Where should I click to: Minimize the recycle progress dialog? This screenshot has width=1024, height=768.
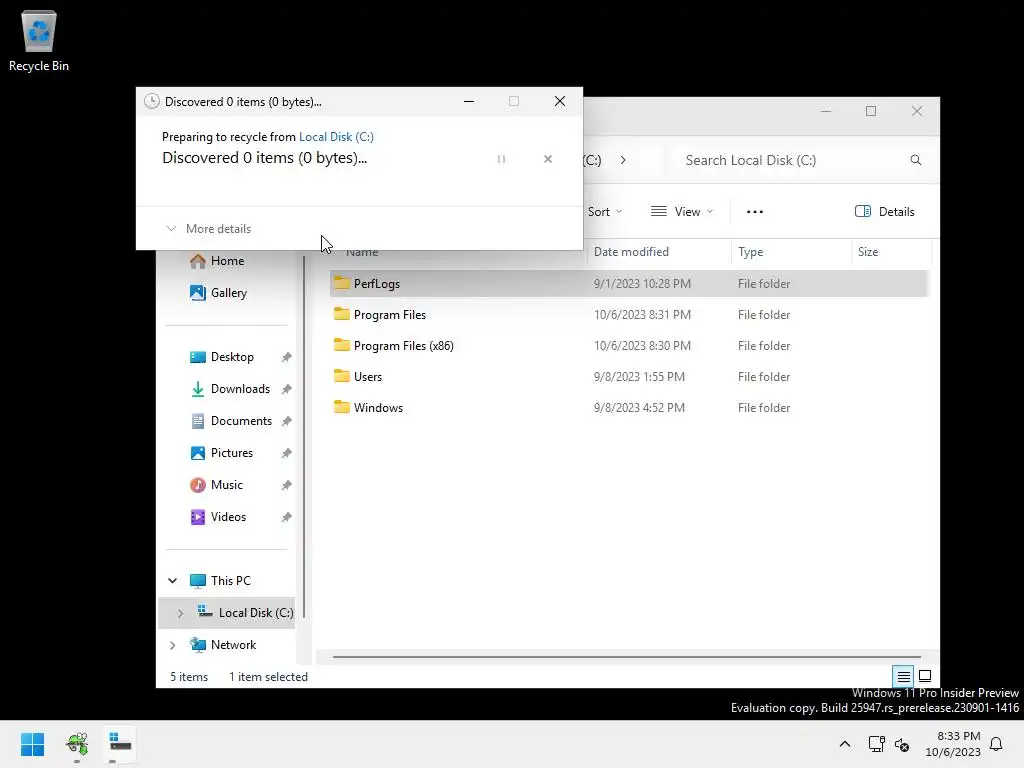[469, 101]
